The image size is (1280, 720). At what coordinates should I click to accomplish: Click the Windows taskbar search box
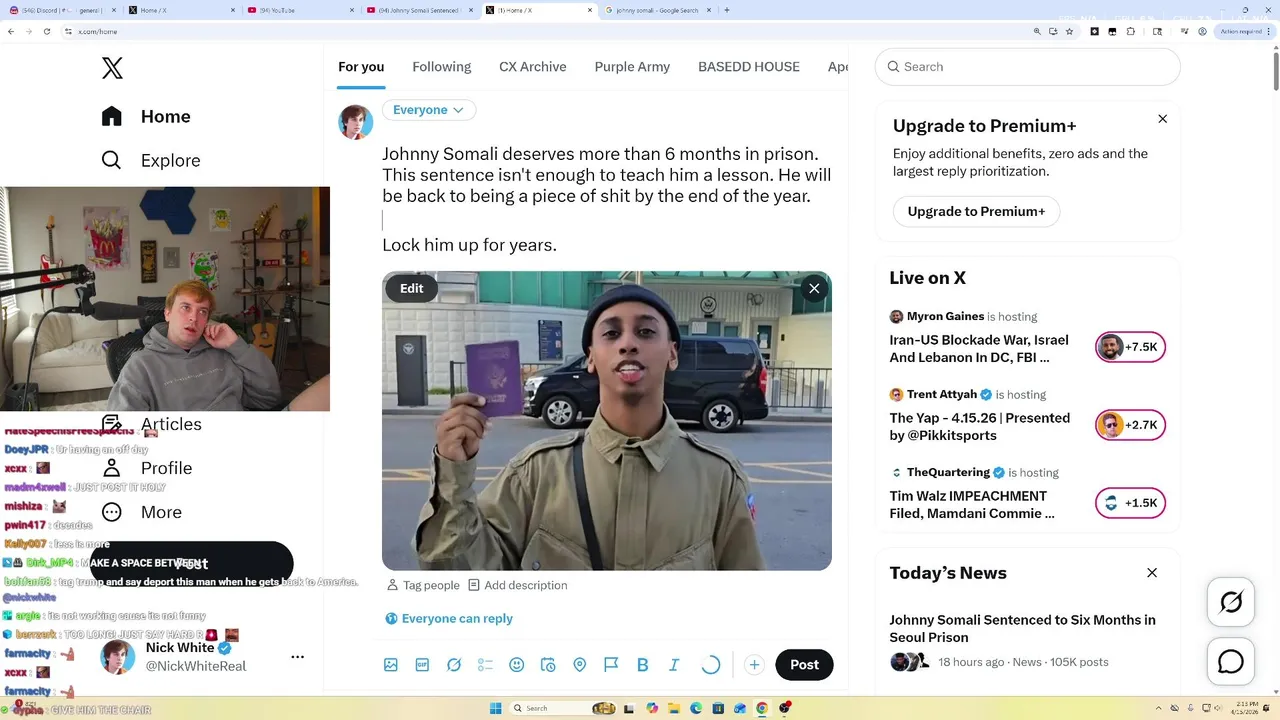pyautogui.click(x=563, y=708)
